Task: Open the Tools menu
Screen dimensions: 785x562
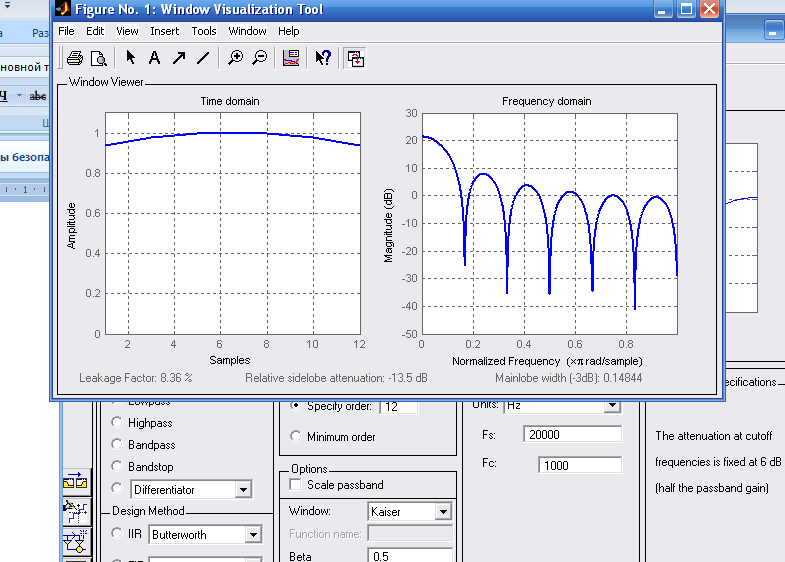Action: coord(204,31)
